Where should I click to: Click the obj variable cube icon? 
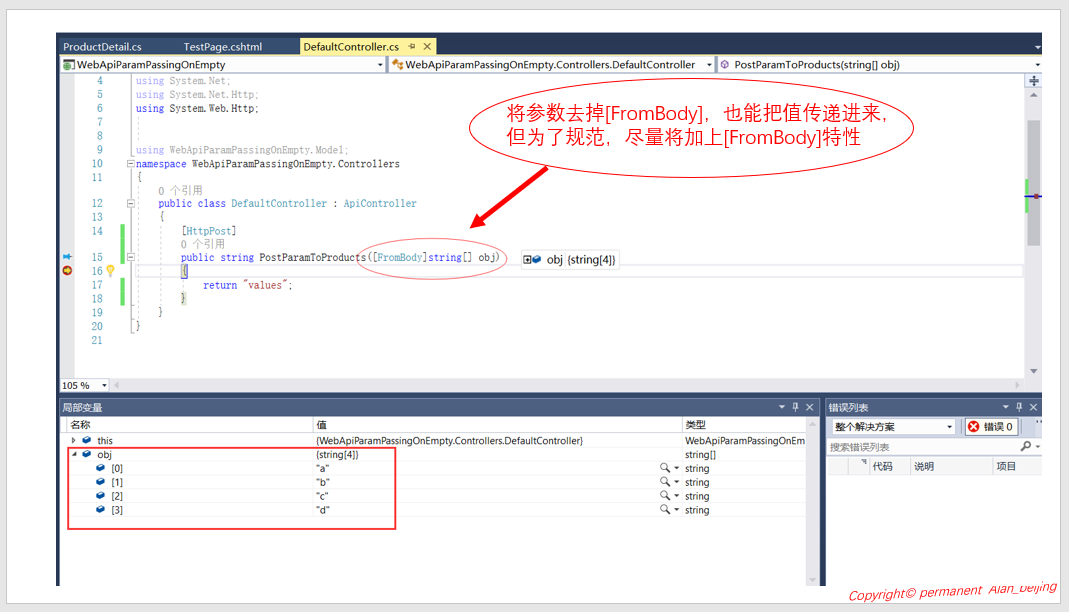pyautogui.click(x=87, y=454)
